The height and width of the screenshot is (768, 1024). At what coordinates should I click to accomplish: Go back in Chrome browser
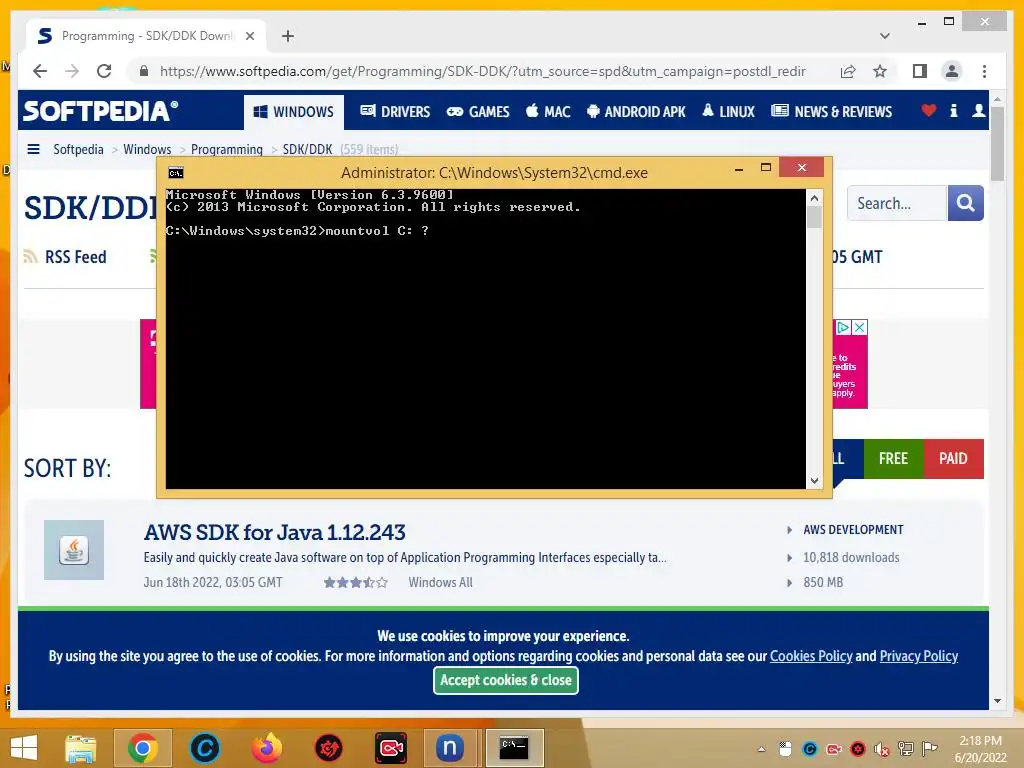pyautogui.click(x=40, y=71)
